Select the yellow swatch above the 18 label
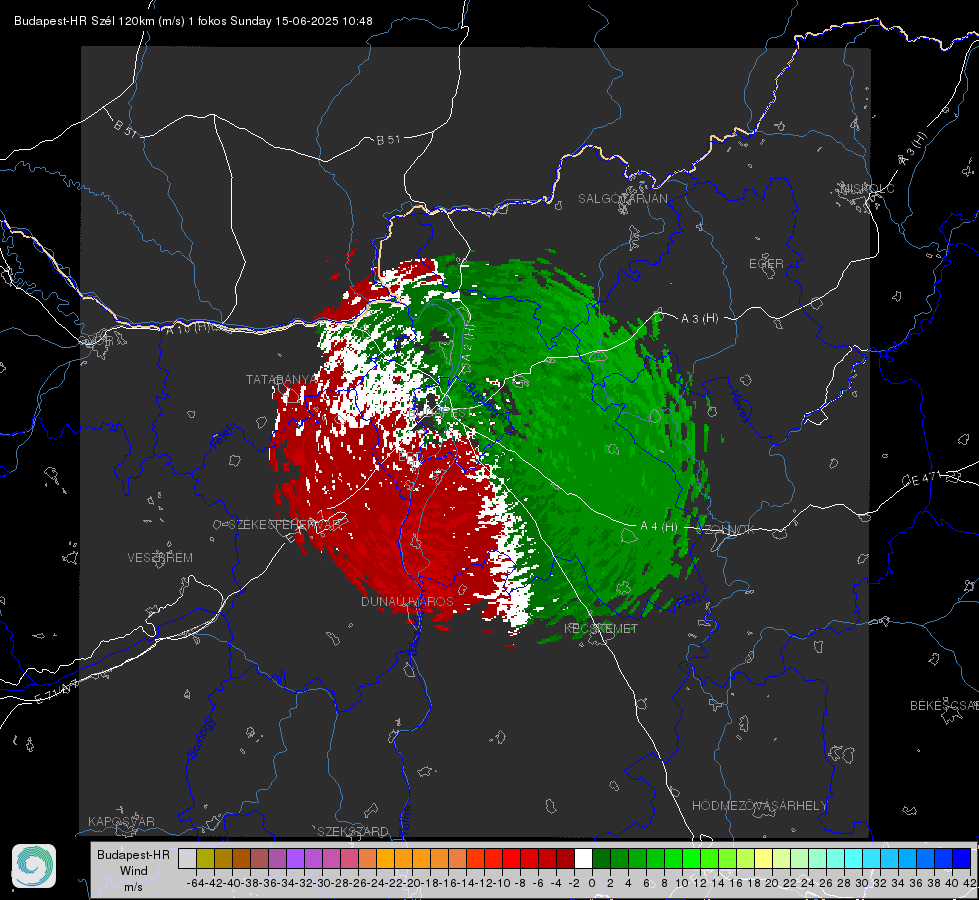 764,858
